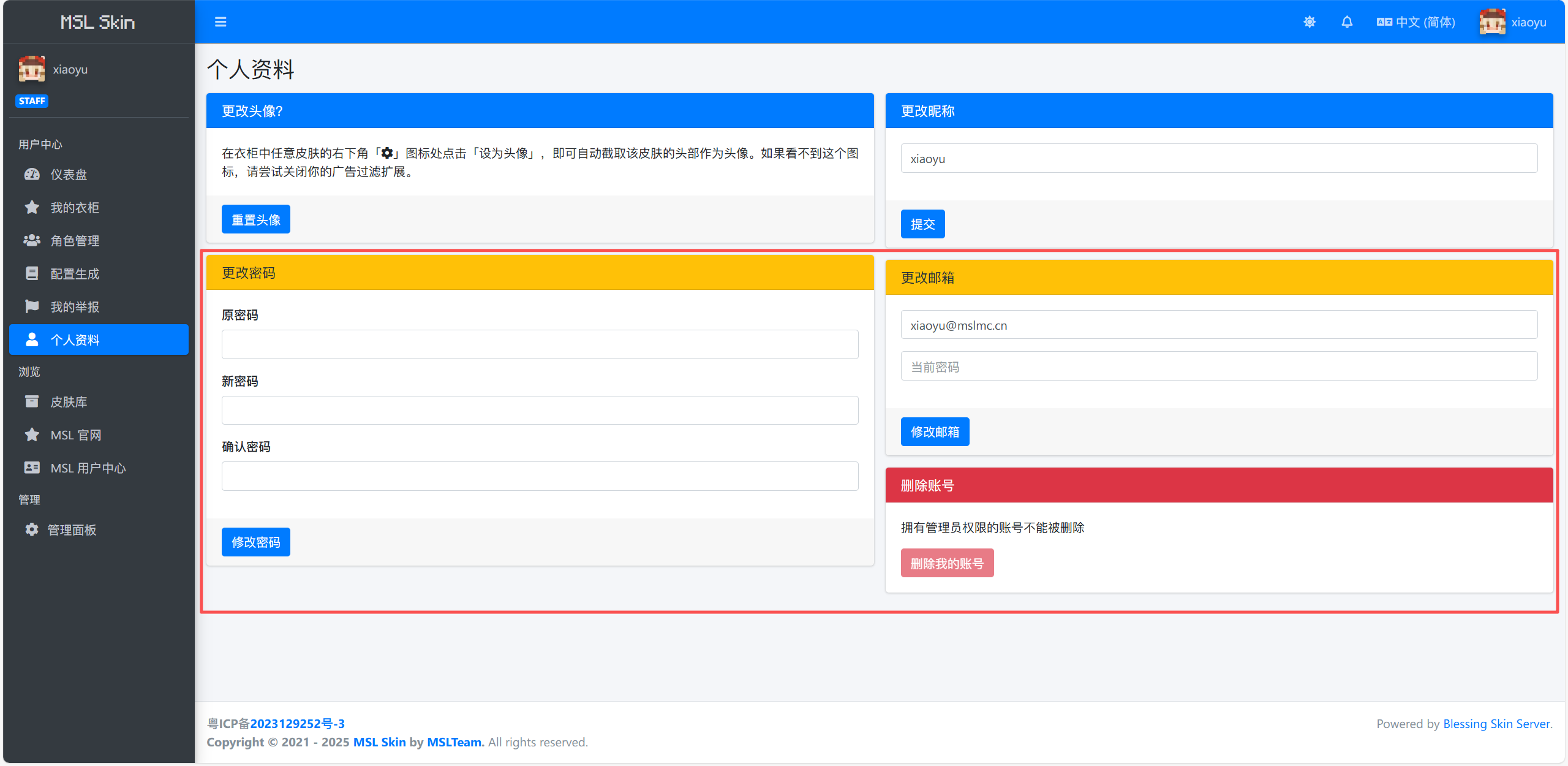The image size is (1568, 766).
Task: Toggle the sidebar hamburger menu icon
Action: tap(221, 22)
